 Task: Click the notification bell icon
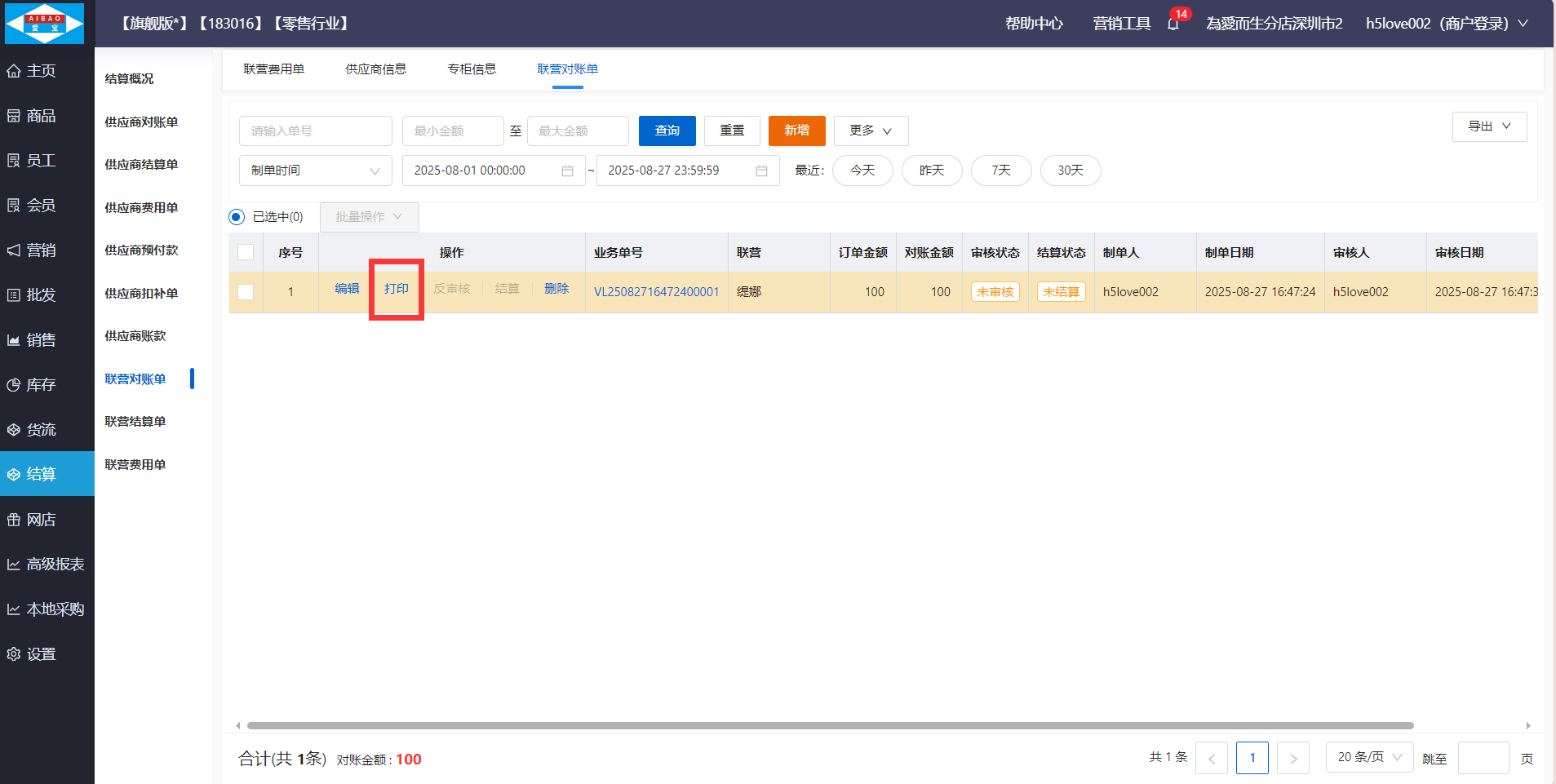pos(1173,24)
